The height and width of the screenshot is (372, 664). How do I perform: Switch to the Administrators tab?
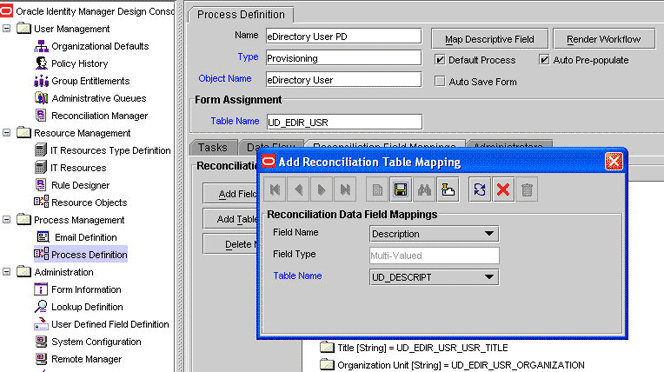[509, 145]
